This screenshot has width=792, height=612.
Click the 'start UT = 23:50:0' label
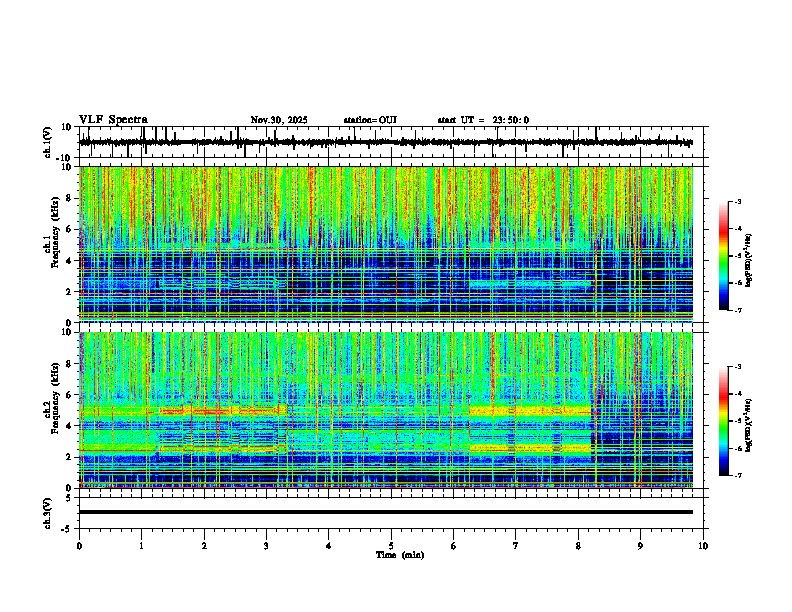click(483, 120)
